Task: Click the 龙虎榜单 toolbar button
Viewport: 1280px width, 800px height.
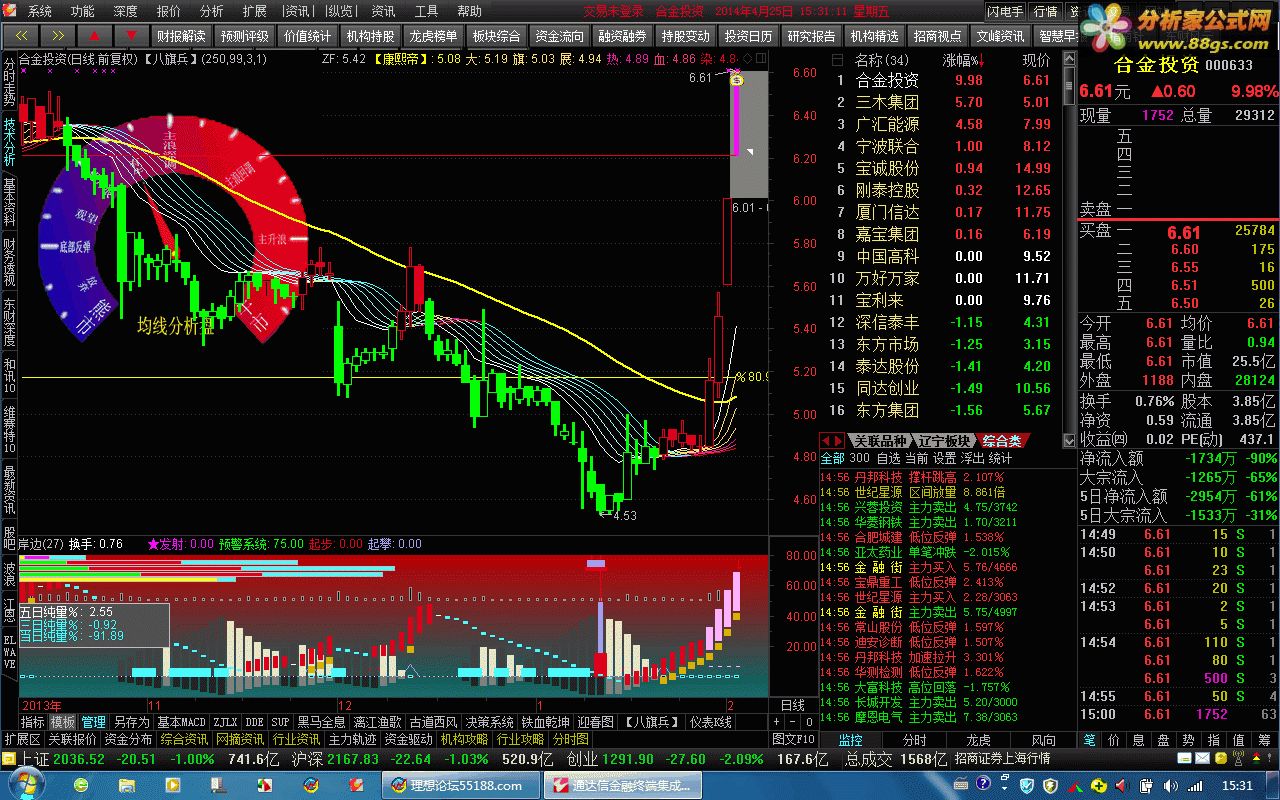Action: (x=433, y=35)
